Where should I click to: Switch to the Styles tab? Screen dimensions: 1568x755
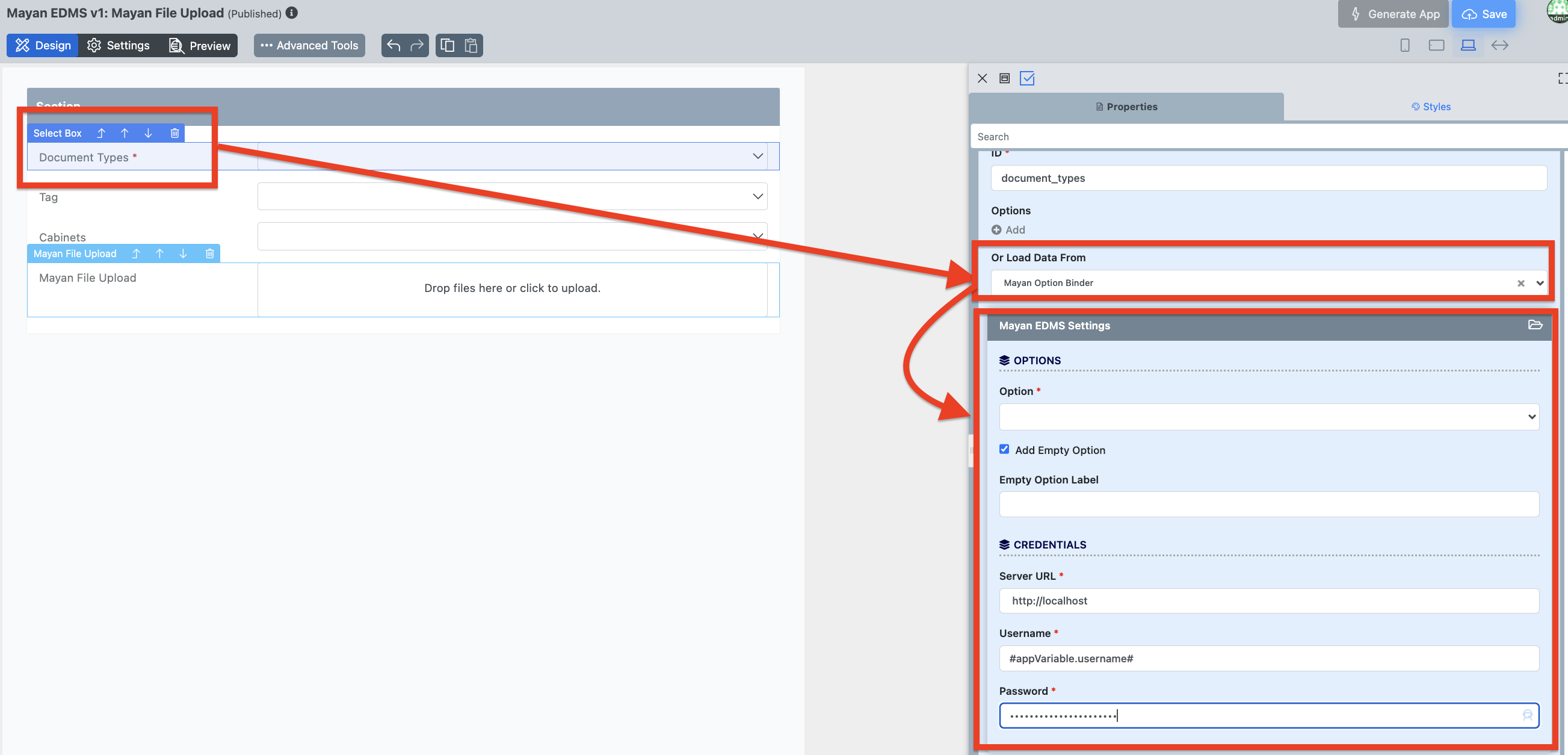tap(1430, 107)
